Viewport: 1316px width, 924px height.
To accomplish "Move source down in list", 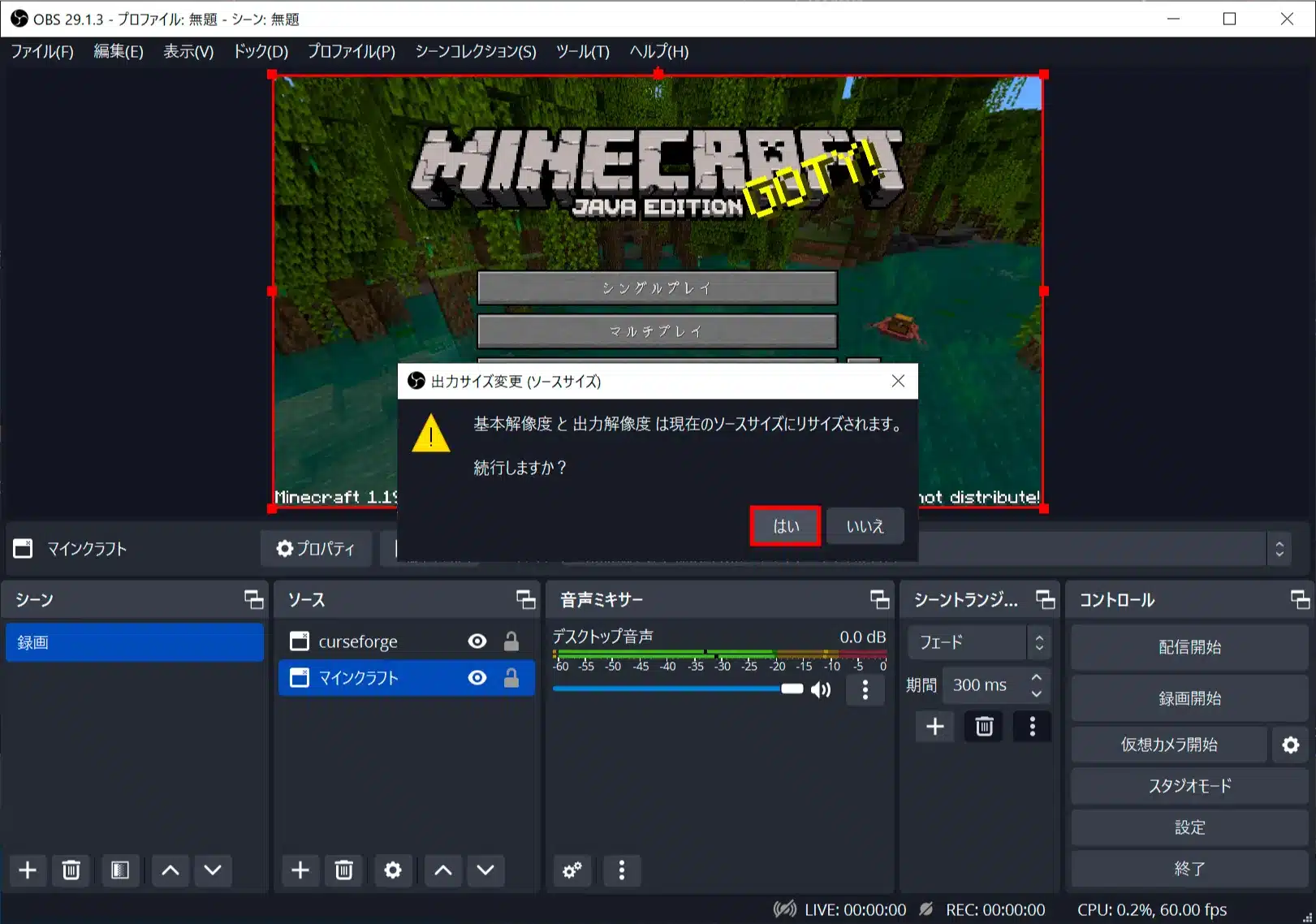I will coord(485,870).
